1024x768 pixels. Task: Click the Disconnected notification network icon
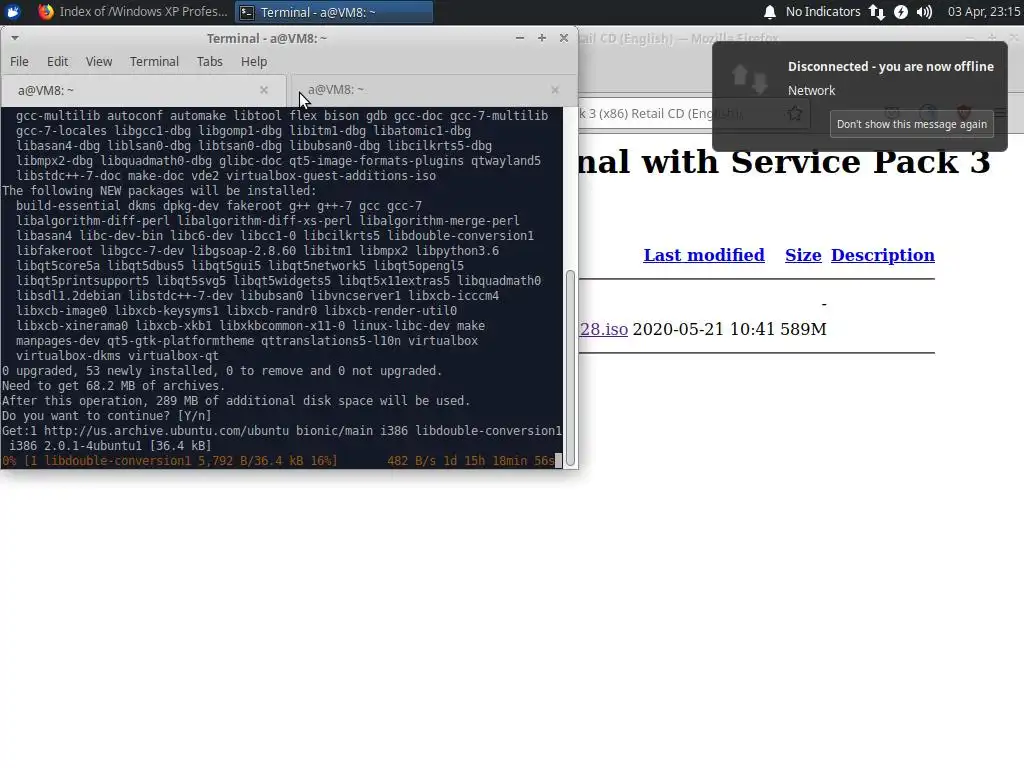coord(749,78)
